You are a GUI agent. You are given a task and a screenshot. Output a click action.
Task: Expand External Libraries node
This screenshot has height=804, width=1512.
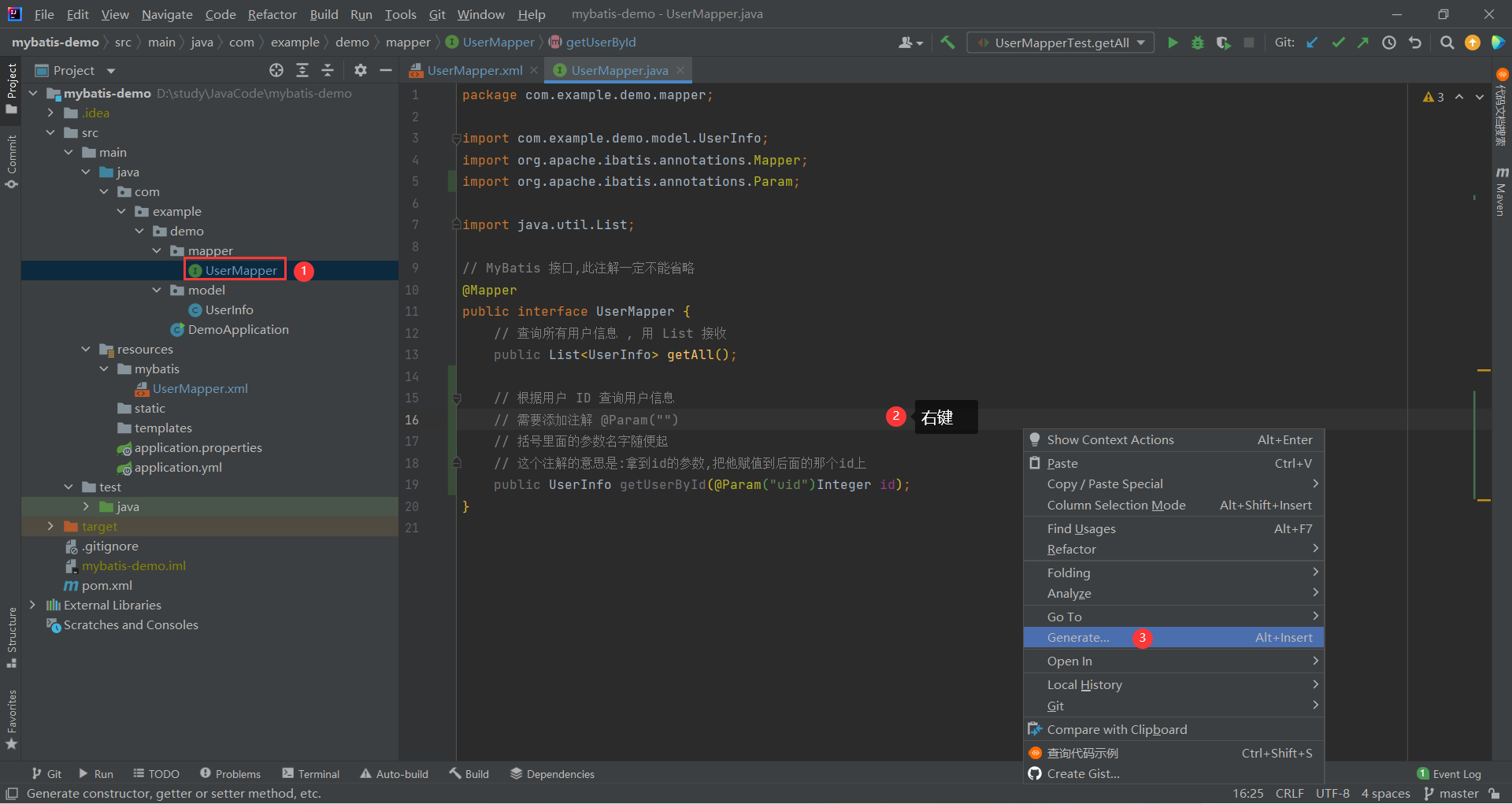33,605
